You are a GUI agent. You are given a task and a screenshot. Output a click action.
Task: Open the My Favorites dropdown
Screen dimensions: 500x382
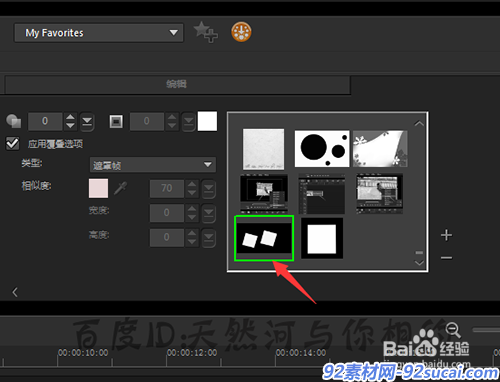(x=99, y=33)
